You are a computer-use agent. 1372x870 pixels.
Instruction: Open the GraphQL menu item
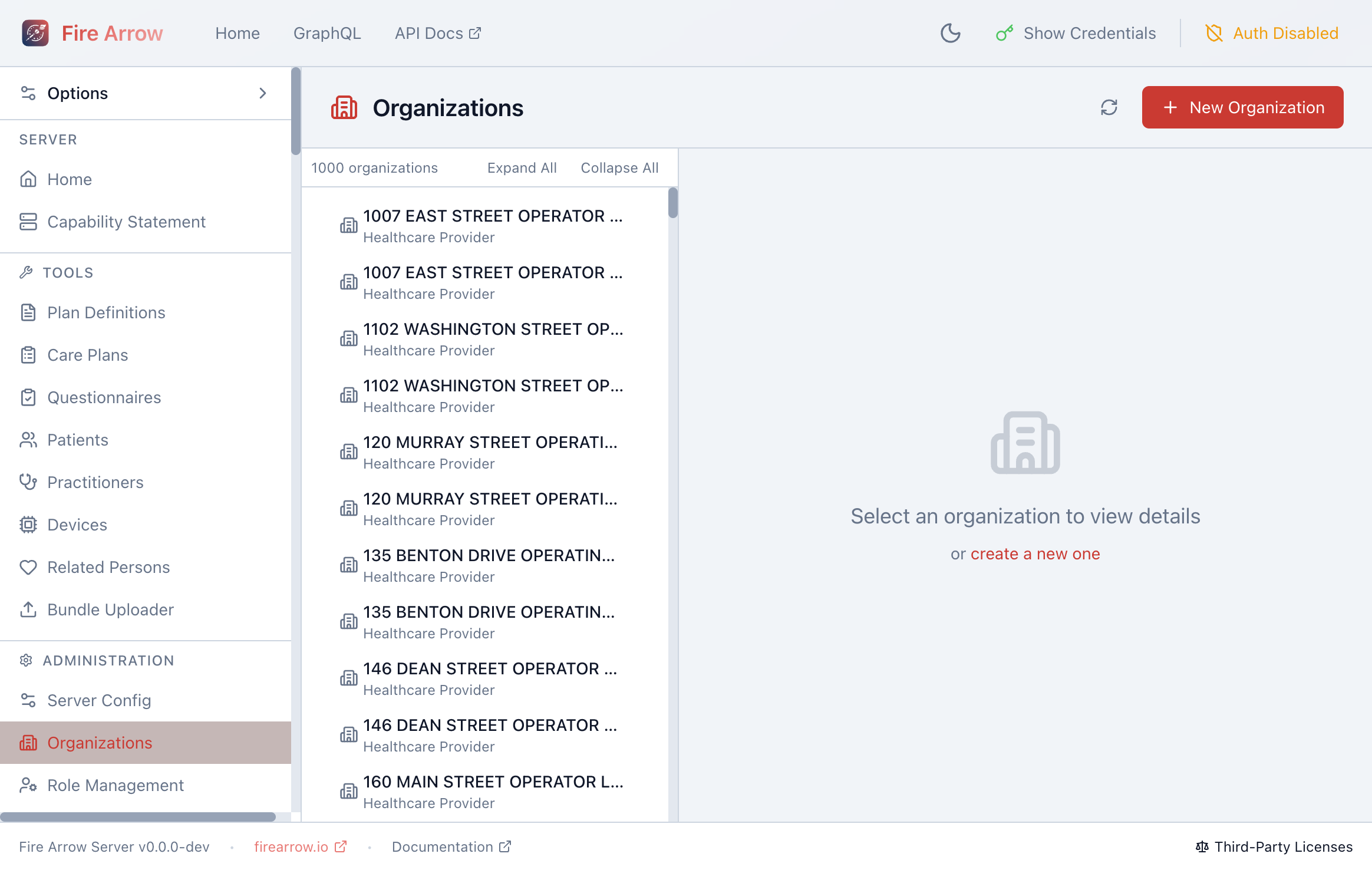click(x=327, y=33)
